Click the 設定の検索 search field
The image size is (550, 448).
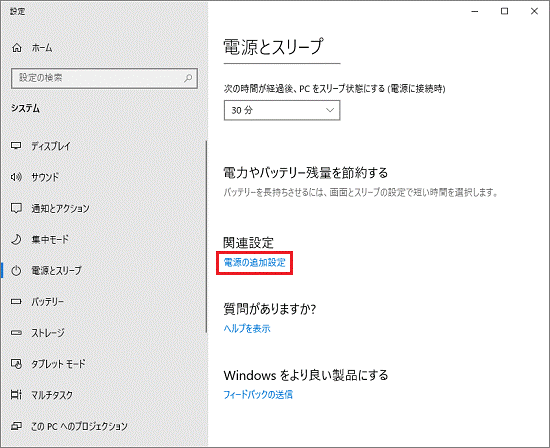pyautogui.click(x=104, y=78)
